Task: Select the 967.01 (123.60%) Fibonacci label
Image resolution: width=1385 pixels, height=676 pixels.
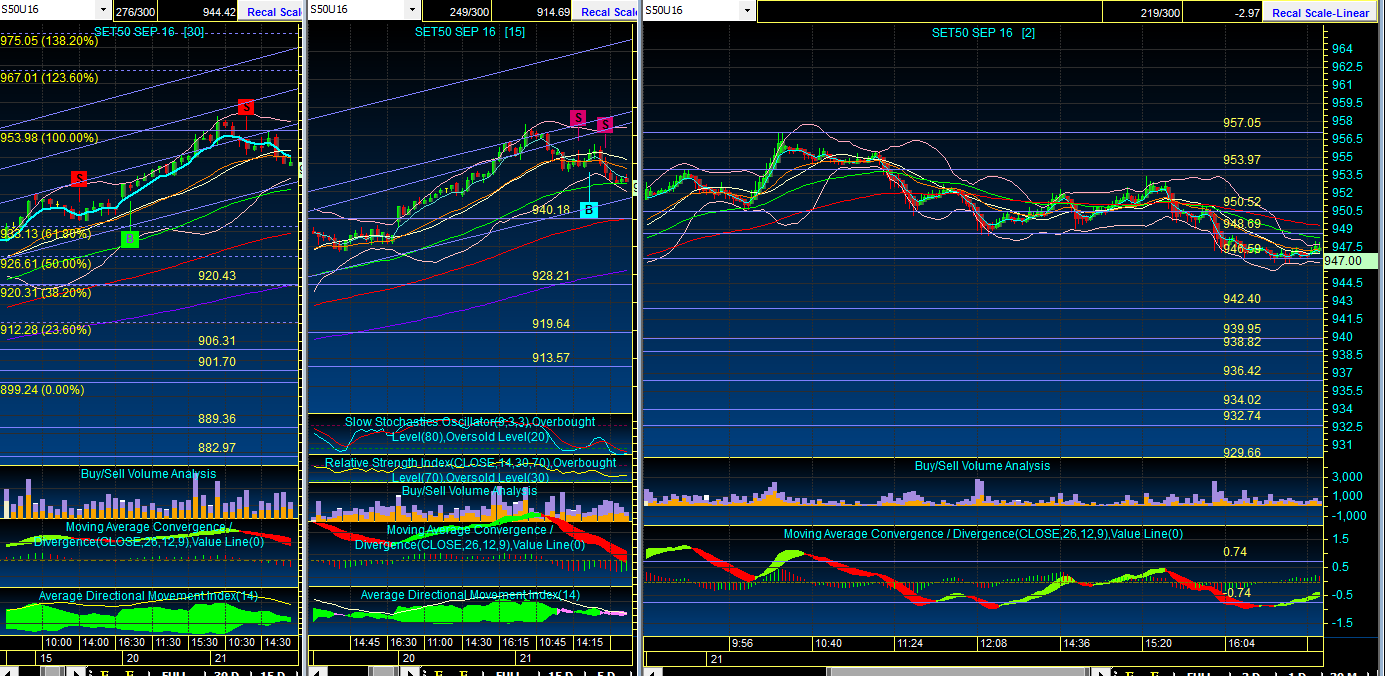Action: 49,77
